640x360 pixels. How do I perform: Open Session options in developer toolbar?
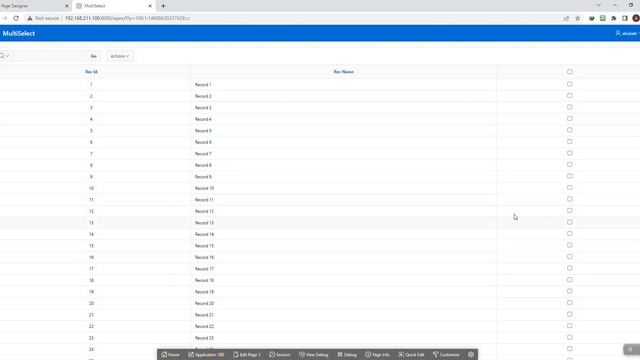pyautogui.click(x=280, y=354)
